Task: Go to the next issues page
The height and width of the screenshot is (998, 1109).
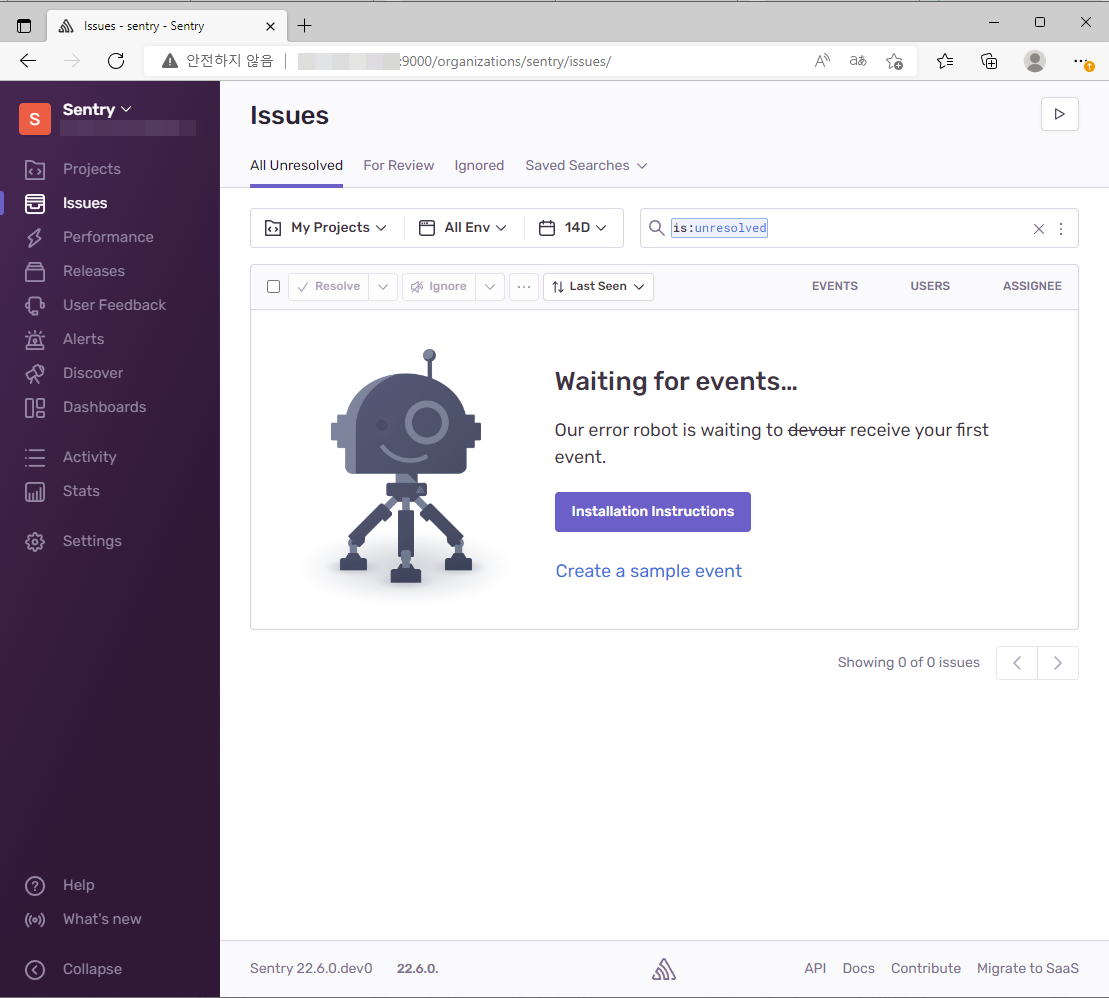Action: click(1057, 663)
